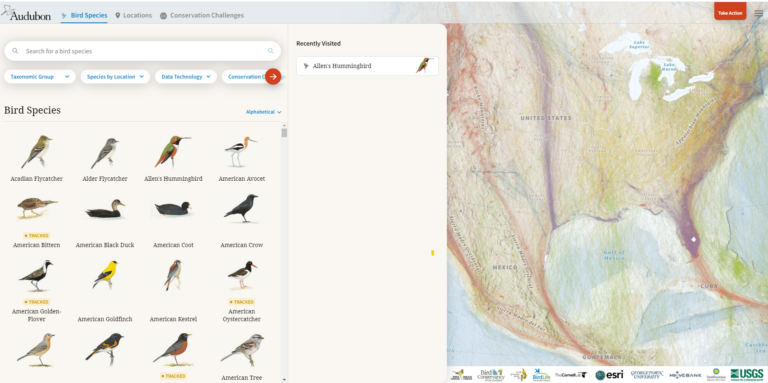Click the Bird Conservancy logo
The width and height of the screenshot is (768, 383).
pos(491,375)
